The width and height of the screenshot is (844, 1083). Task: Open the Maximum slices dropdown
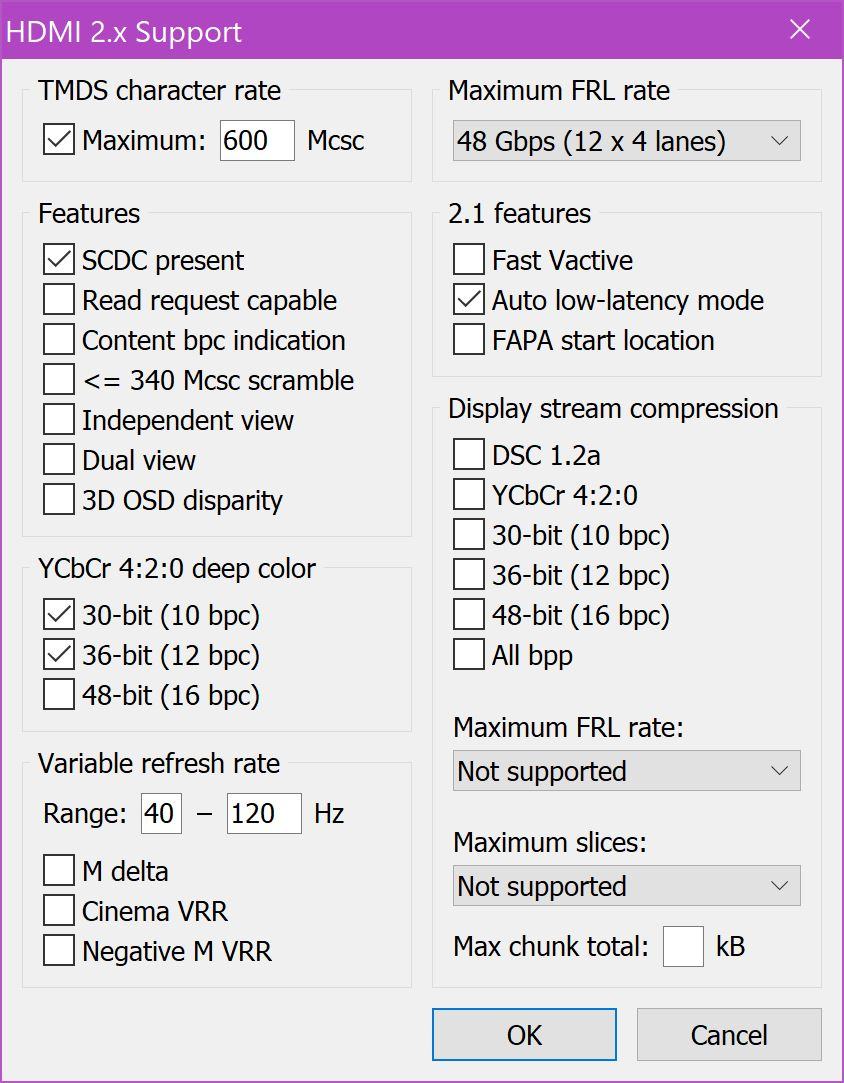click(x=626, y=886)
